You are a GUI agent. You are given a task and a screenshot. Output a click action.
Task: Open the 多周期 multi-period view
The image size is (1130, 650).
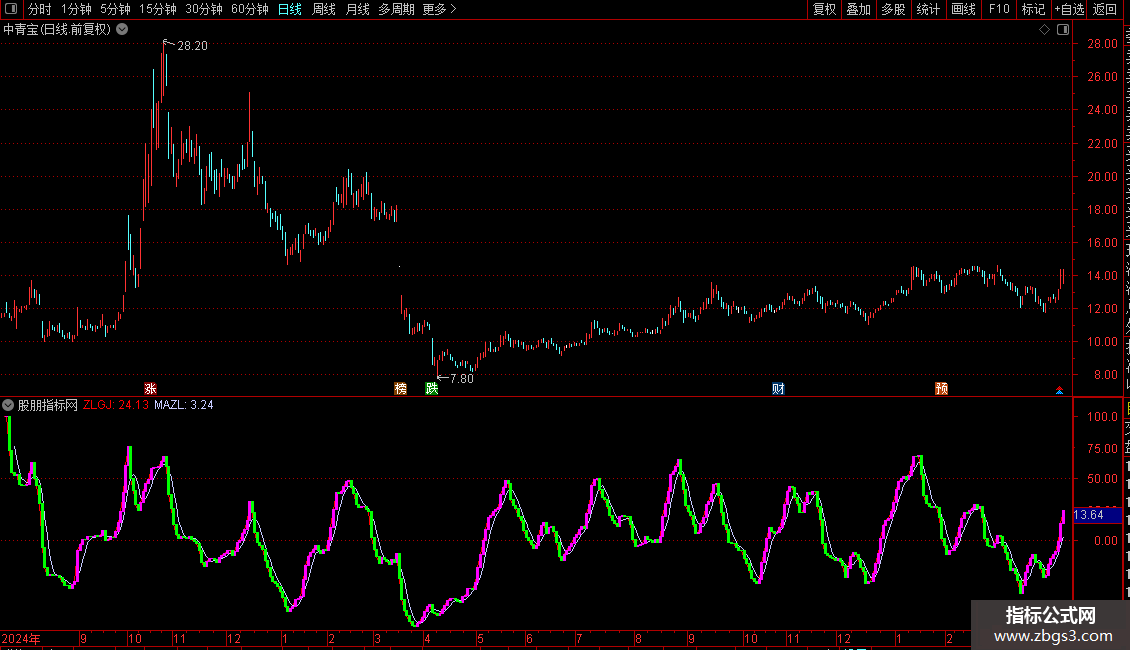(x=396, y=9)
